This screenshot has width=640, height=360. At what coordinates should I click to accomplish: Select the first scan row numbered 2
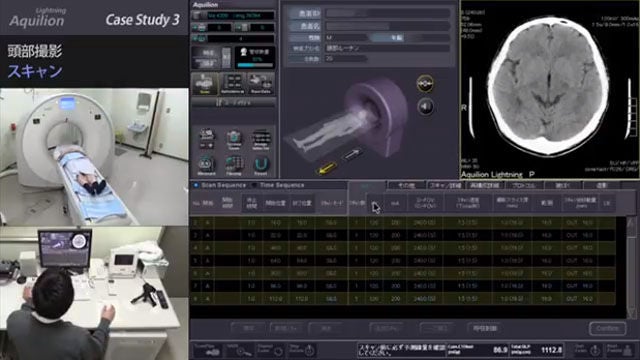pyautogui.click(x=403, y=222)
